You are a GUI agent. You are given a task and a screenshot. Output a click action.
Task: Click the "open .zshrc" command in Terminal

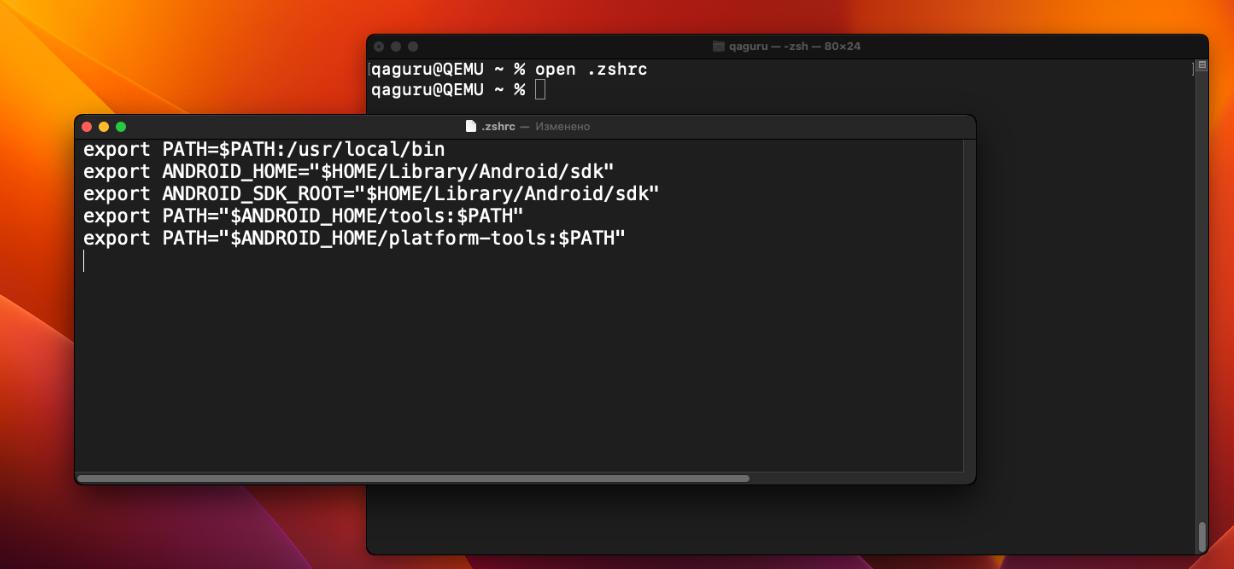click(x=591, y=69)
